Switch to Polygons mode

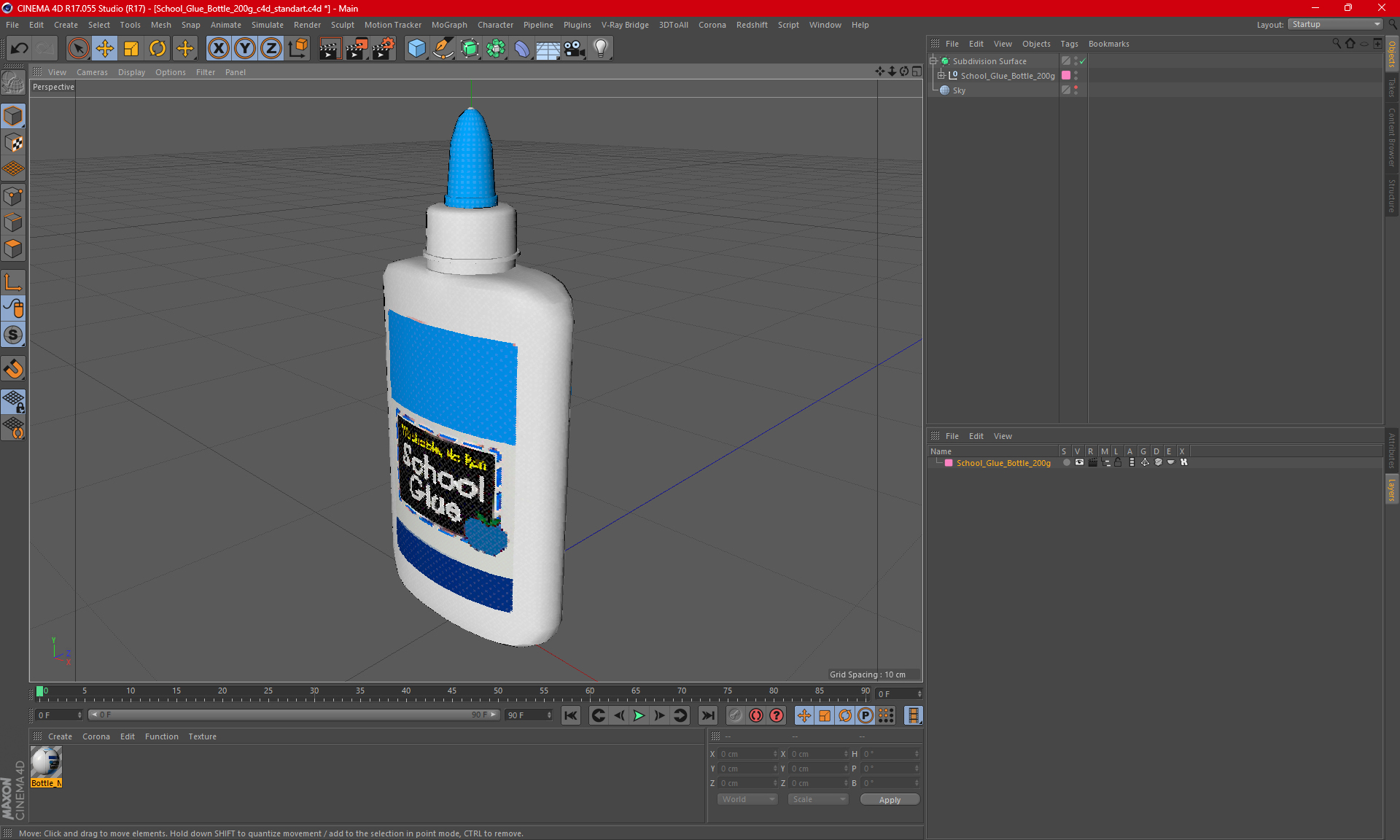coord(13,249)
